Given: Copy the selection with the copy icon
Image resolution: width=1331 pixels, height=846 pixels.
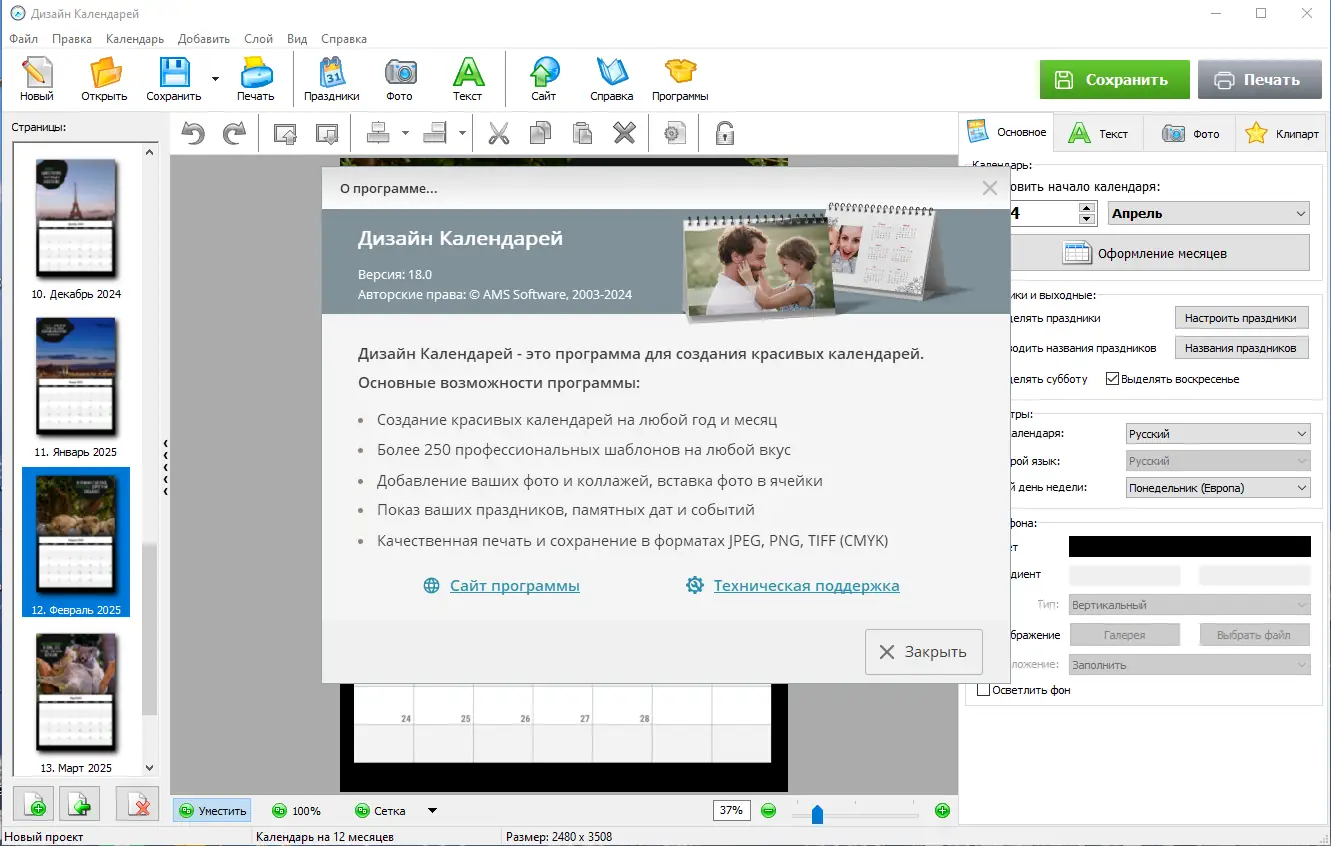Looking at the screenshot, I should tap(540, 132).
